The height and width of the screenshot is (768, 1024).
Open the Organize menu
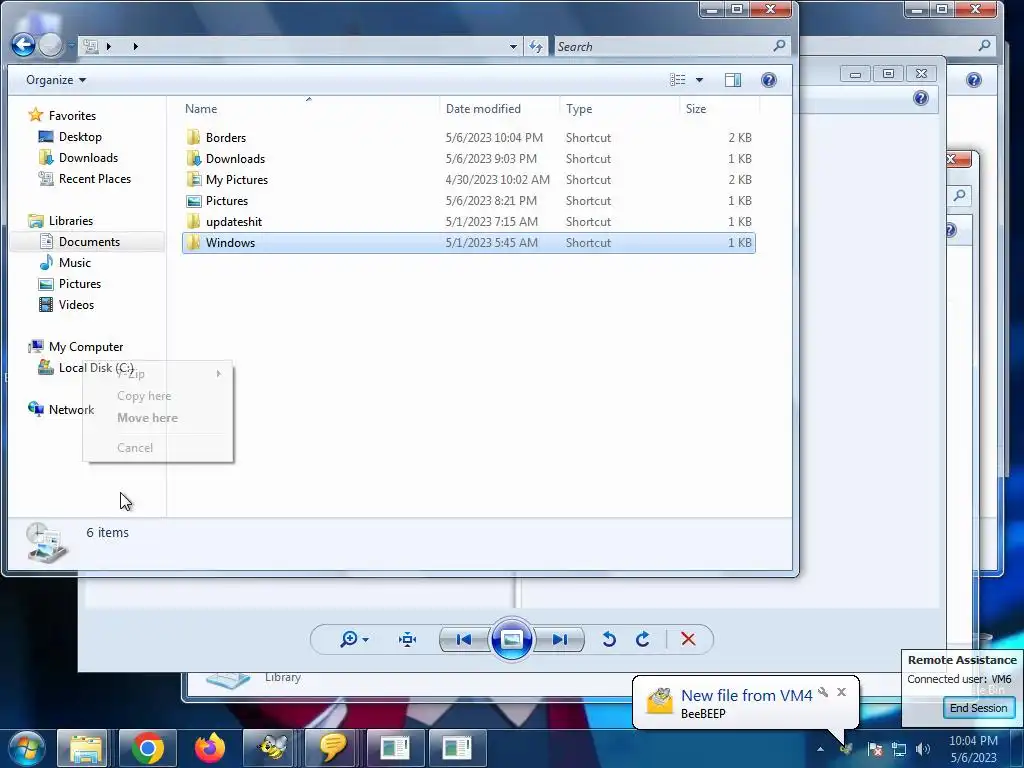tap(56, 80)
